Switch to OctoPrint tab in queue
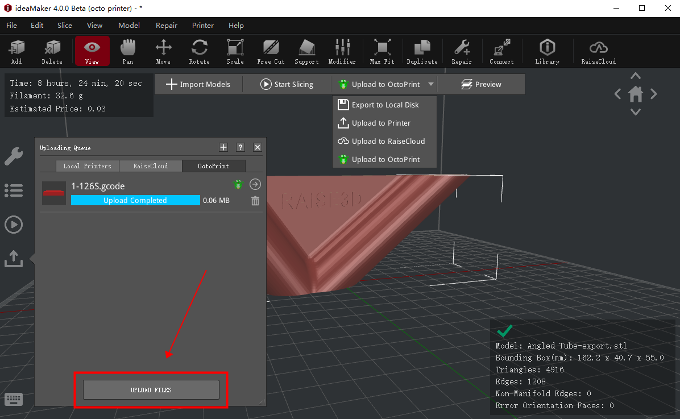This screenshot has width=680, height=420. [x=213, y=166]
